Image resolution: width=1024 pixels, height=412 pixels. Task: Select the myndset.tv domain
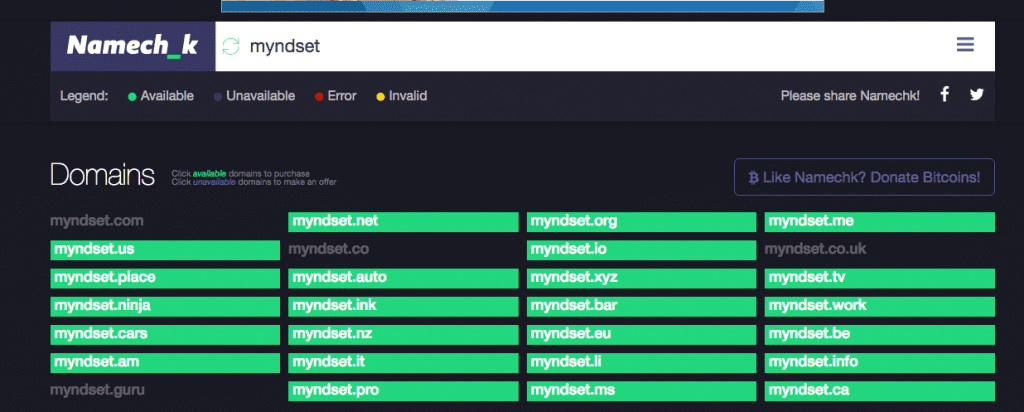pos(880,278)
